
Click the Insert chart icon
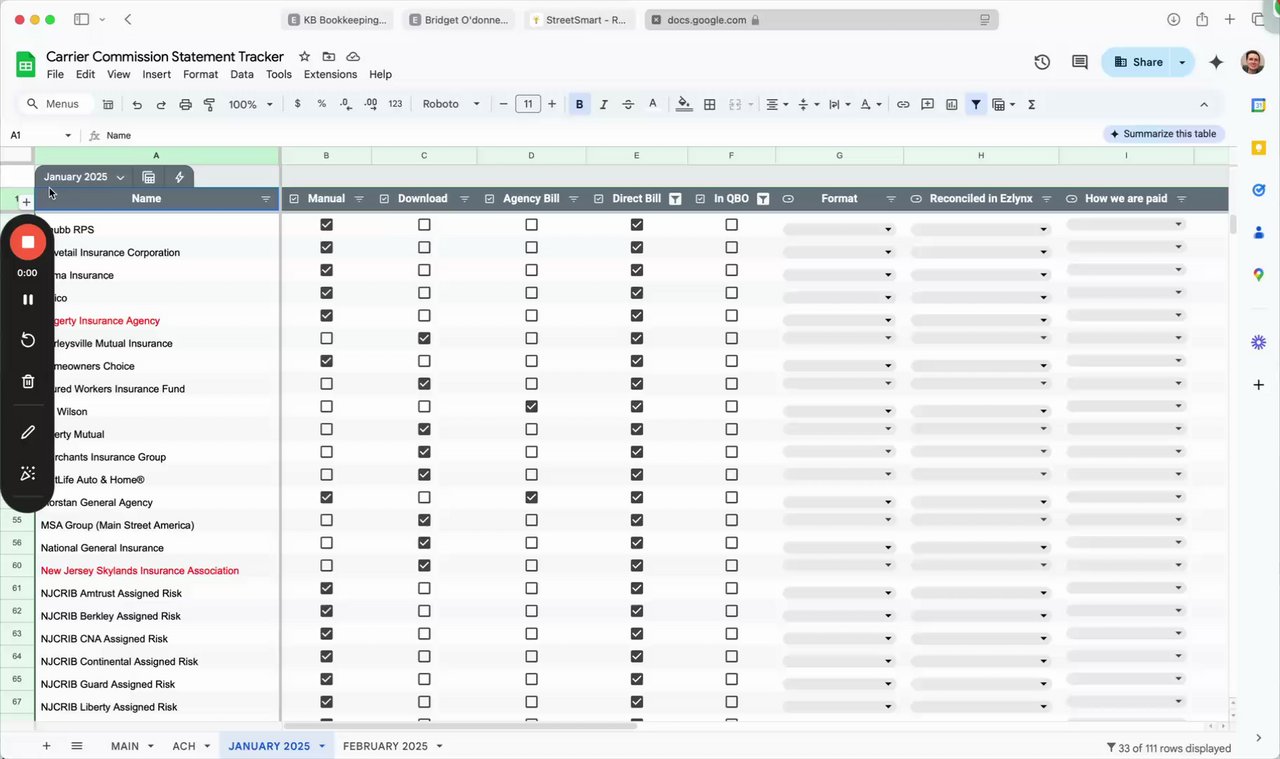(951, 104)
